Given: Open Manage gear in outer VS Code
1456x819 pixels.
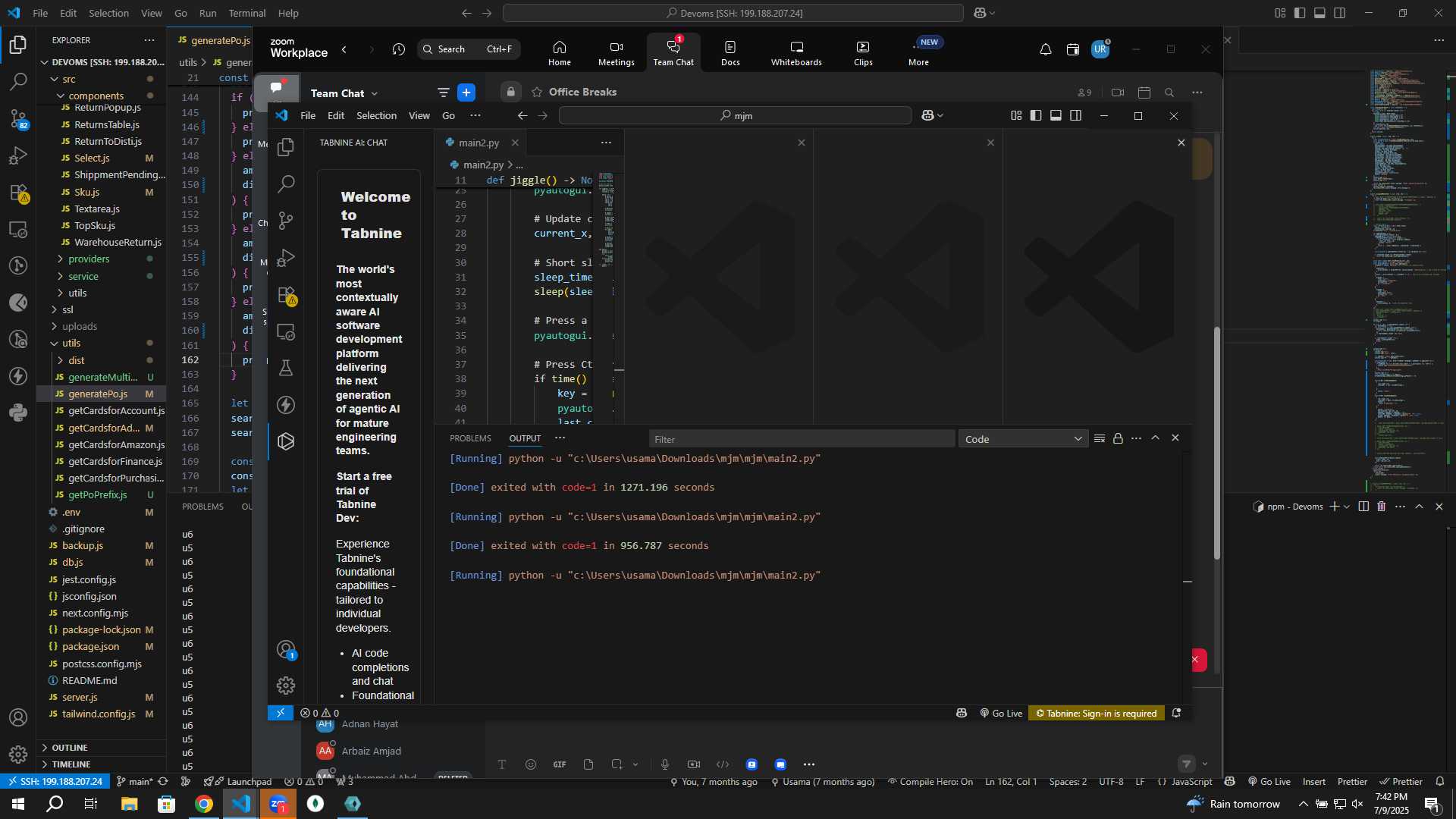Looking at the screenshot, I should tap(18, 755).
